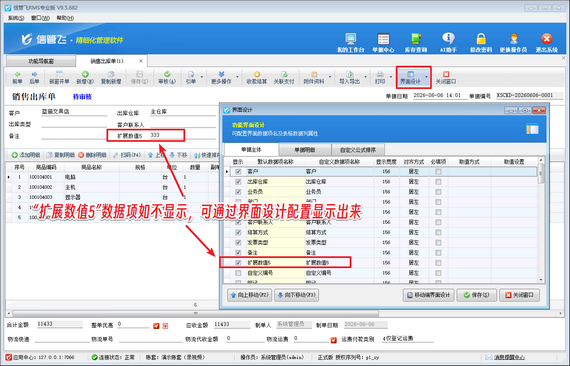Click 审核(A) toolbar icon

point(167,77)
